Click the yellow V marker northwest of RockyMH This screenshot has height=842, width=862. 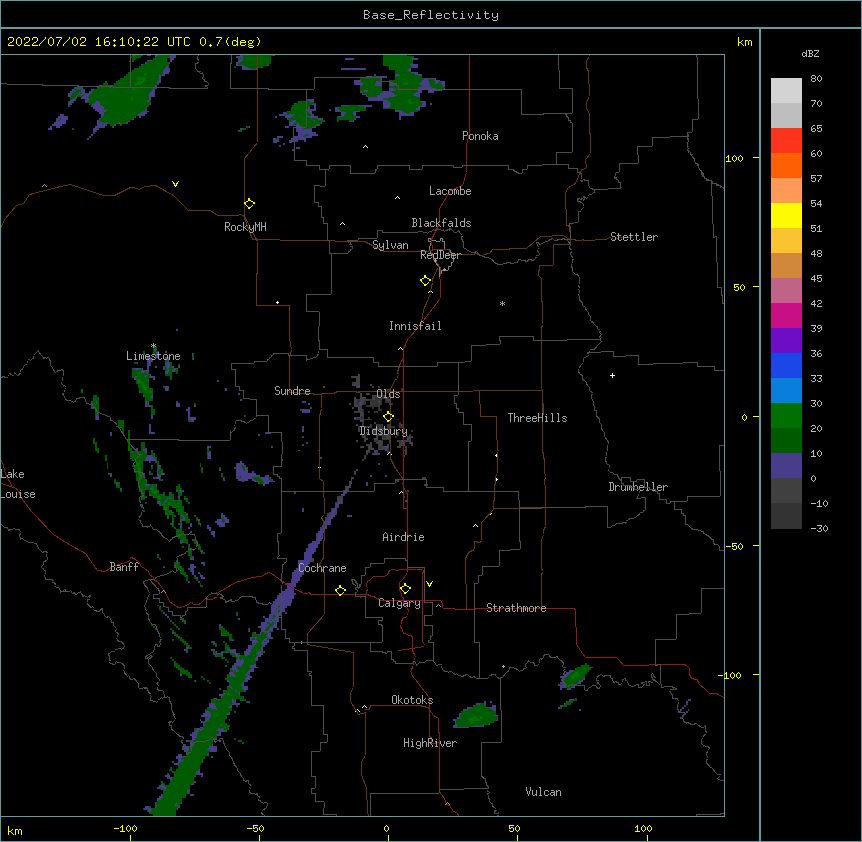click(175, 184)
